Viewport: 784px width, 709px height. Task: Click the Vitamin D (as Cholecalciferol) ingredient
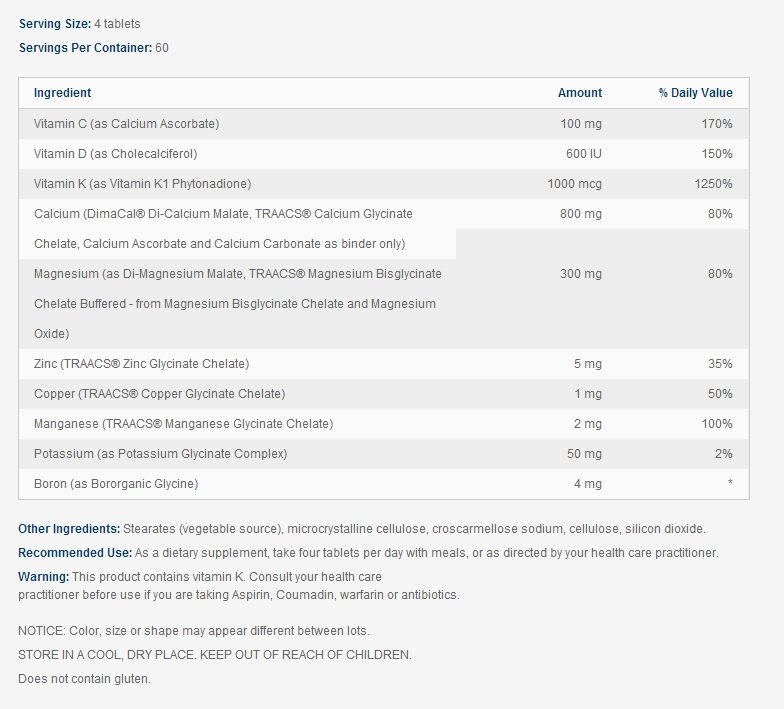click(x=116, y=154)
